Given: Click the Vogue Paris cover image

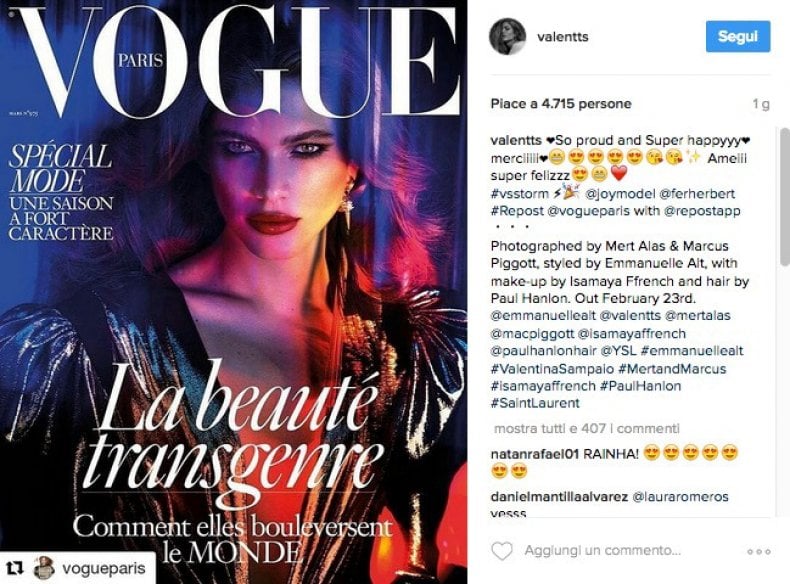Looking at the screenshot, I should tap(234, 292).
